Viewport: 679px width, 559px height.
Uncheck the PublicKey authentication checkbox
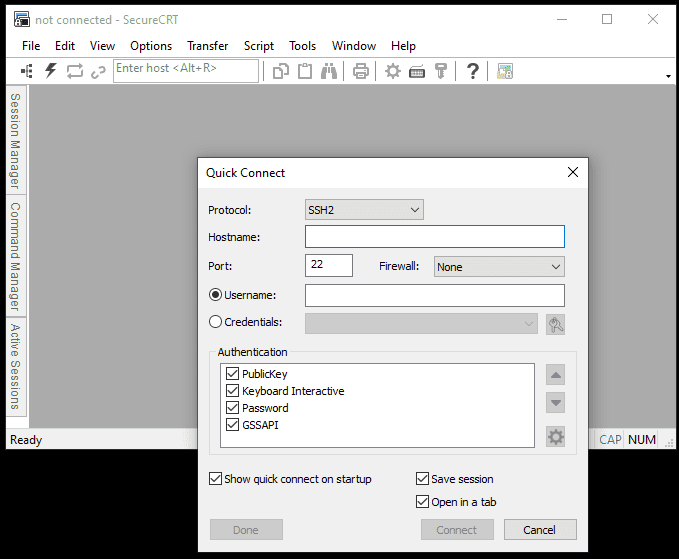(233, 373)
